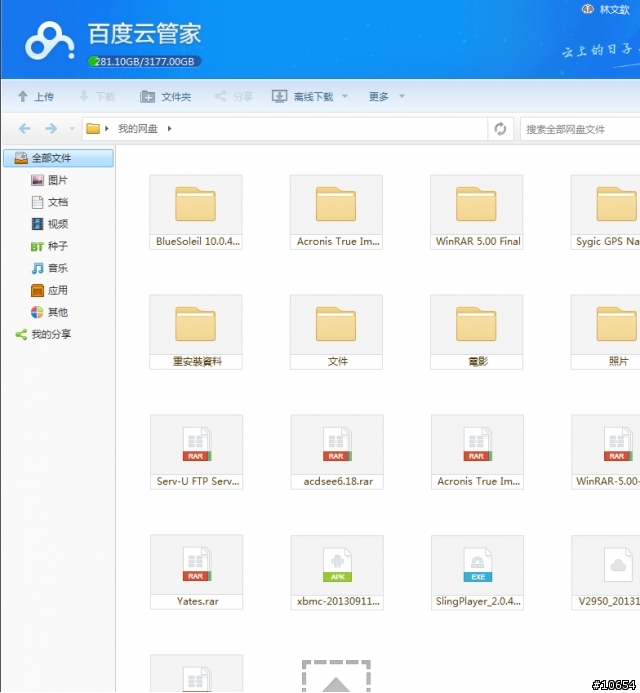The image size is (640, 693).
Task: Filter by 种子 BT torrents
Action: tap(50, 246)
